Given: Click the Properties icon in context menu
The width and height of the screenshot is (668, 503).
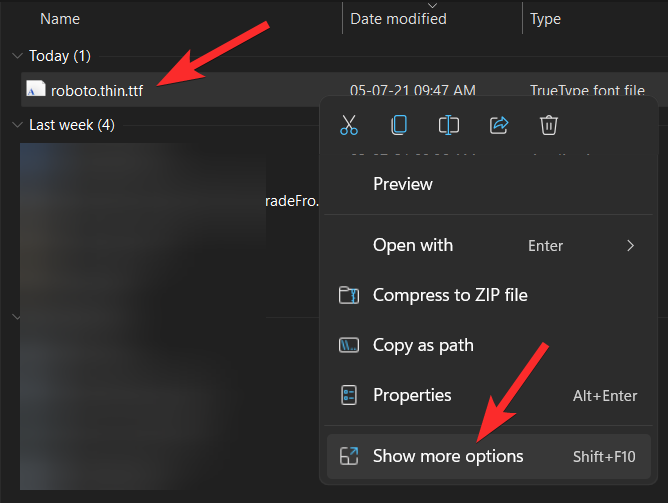Looking at the screenshot, I should click(349, 395).
